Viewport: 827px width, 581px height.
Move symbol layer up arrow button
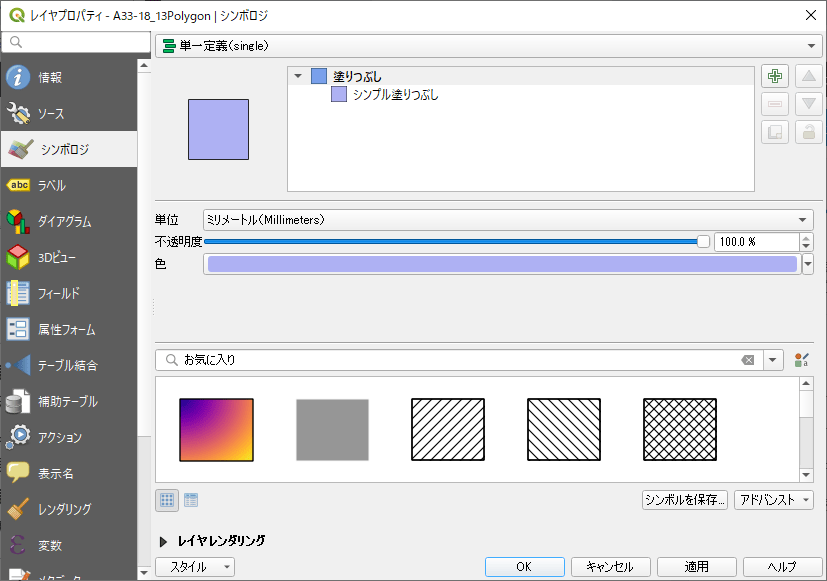[809, 76]
